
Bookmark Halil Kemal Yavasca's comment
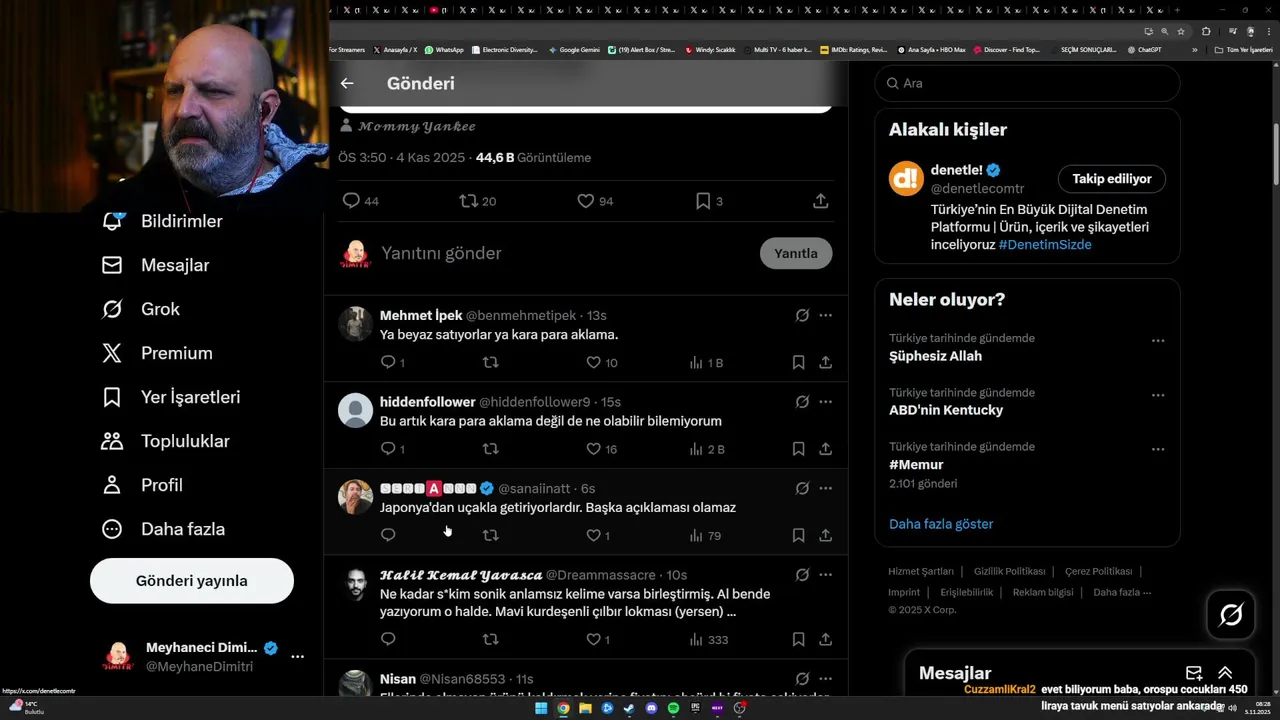pyautogui.click(x=798, y=639)
